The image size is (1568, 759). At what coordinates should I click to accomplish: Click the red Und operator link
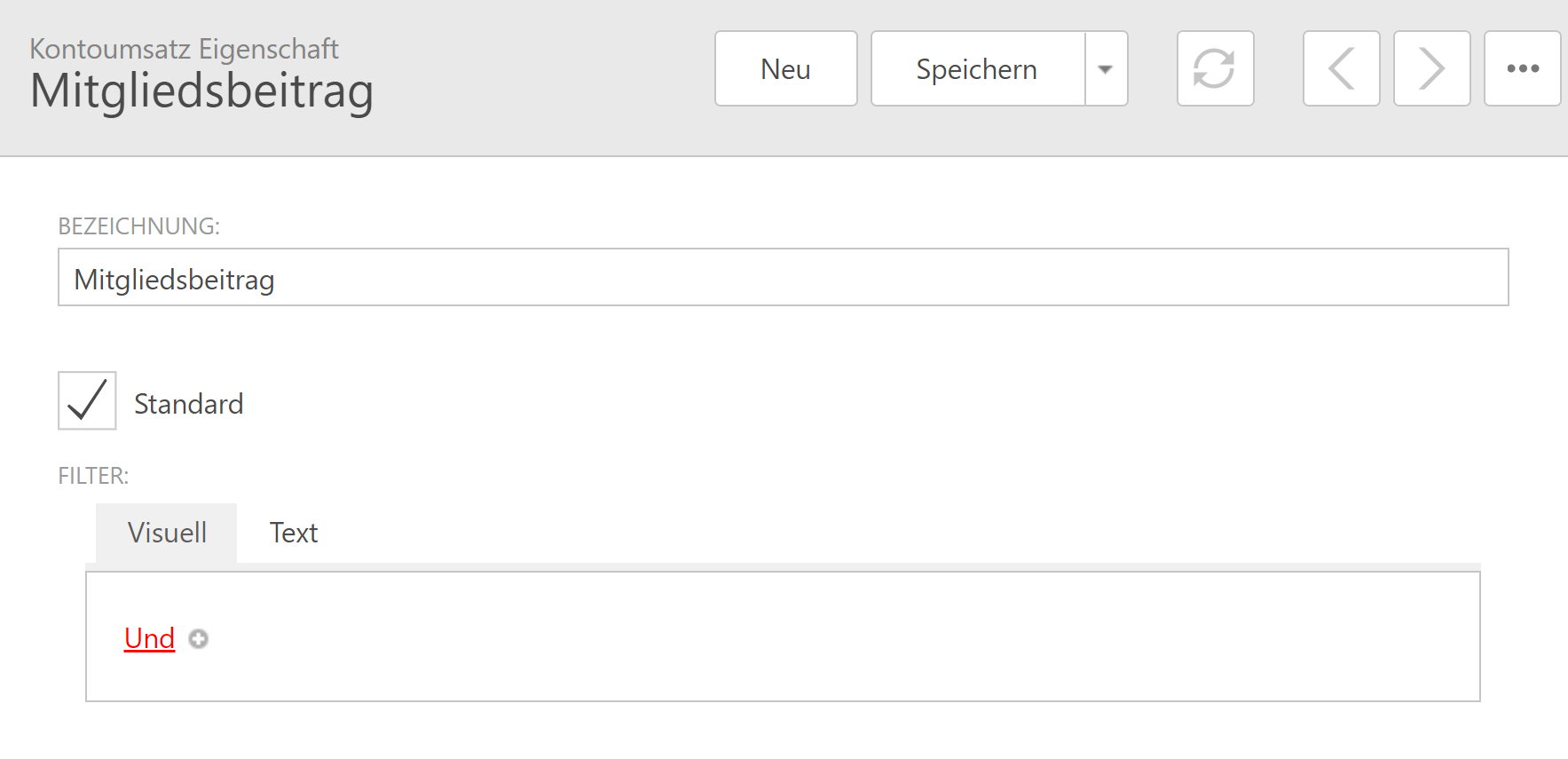(x=149, y=638)
